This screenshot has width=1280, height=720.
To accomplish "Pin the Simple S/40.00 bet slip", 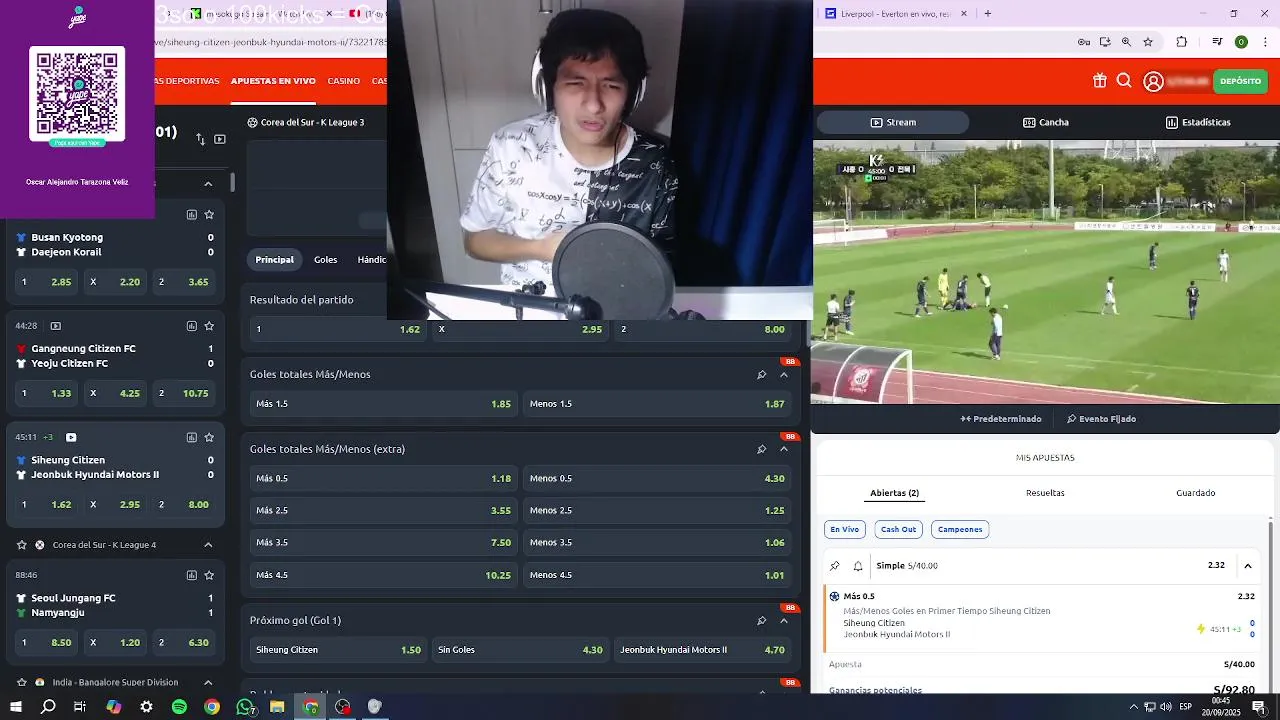I will pyautogui.click(x=835, y=566).
